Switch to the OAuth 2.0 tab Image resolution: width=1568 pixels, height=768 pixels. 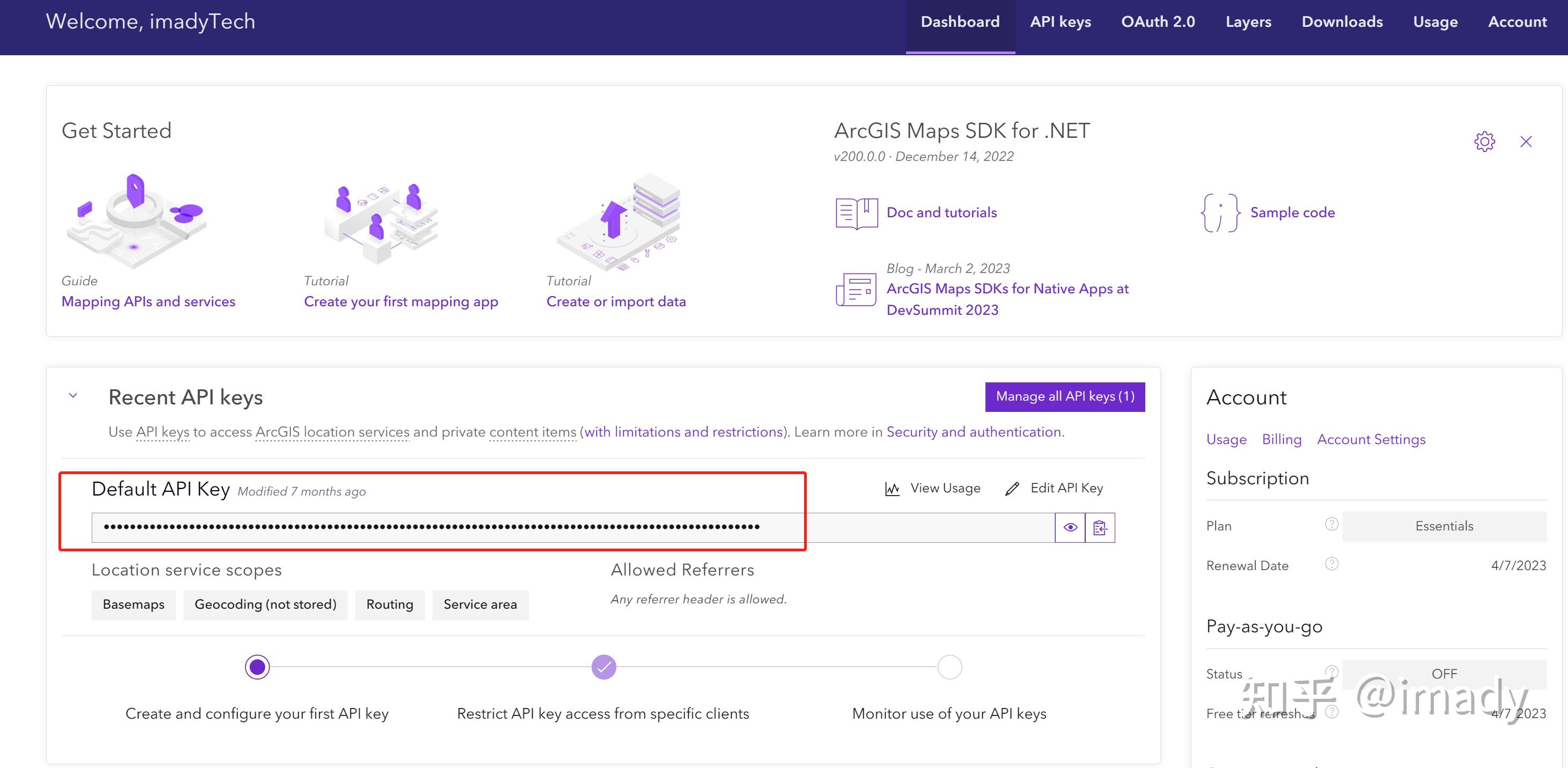tap(1158, 22)
